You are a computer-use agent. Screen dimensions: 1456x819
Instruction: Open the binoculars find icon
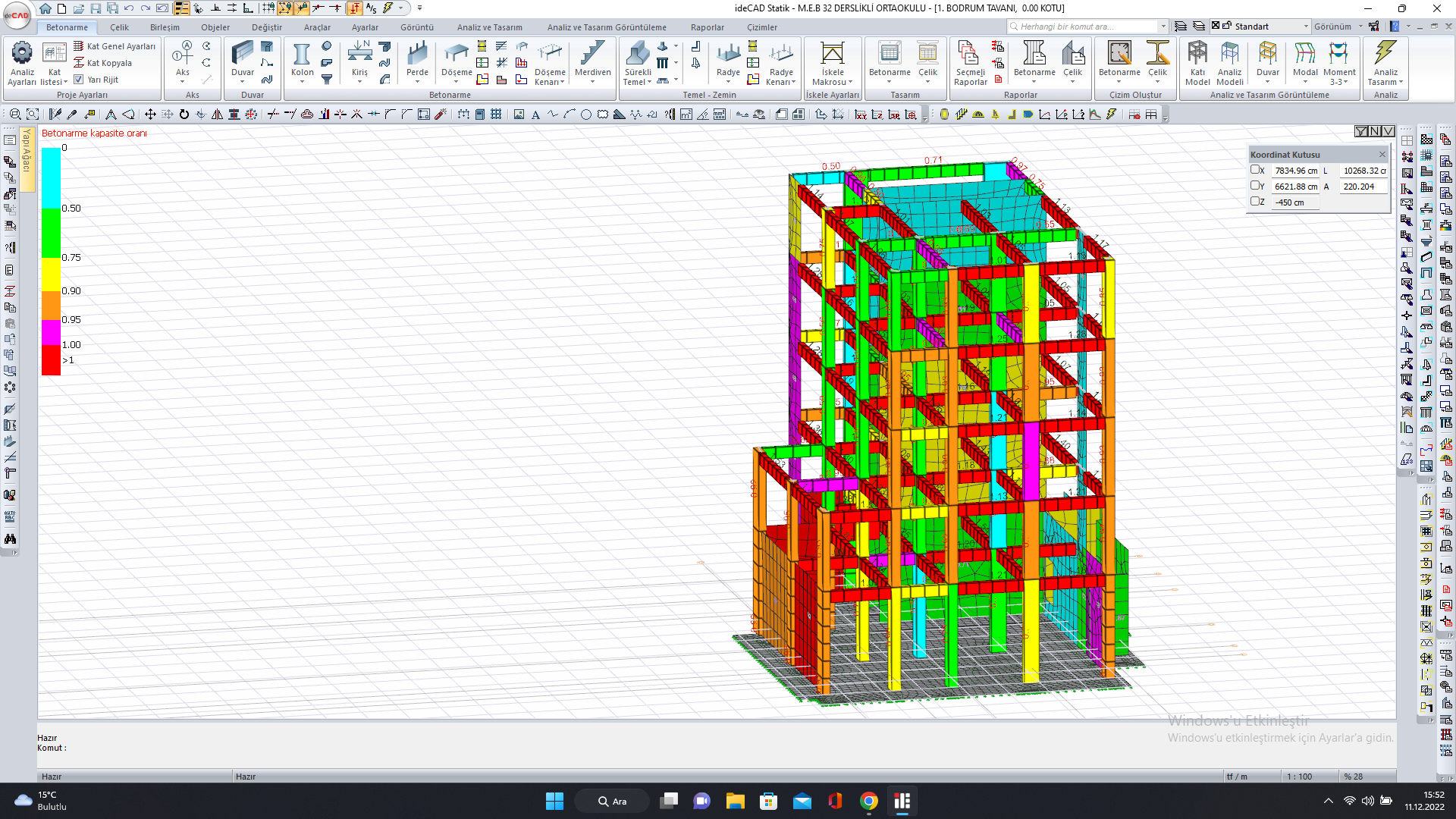(10, 539)
